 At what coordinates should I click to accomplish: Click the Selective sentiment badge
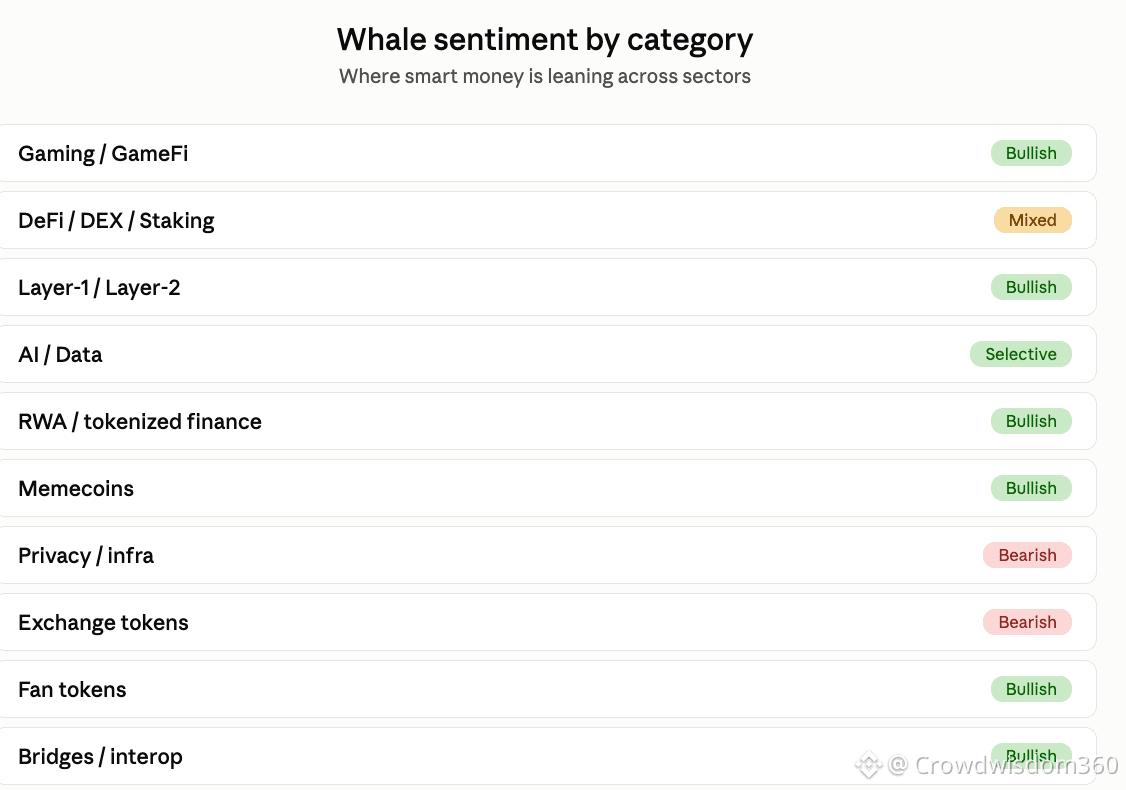(x=1021, y=354)
